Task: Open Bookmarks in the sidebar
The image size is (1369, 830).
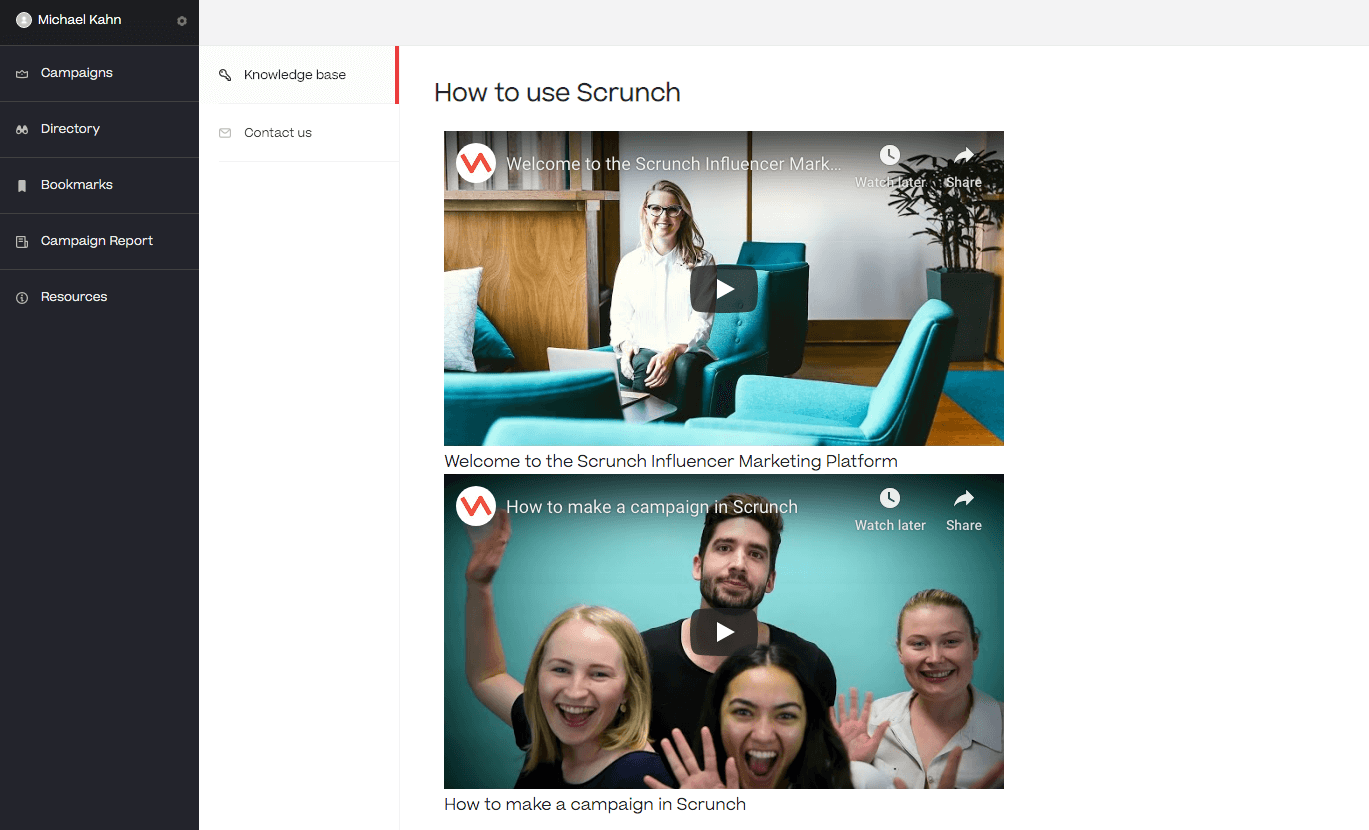Action: click(99, 185)
